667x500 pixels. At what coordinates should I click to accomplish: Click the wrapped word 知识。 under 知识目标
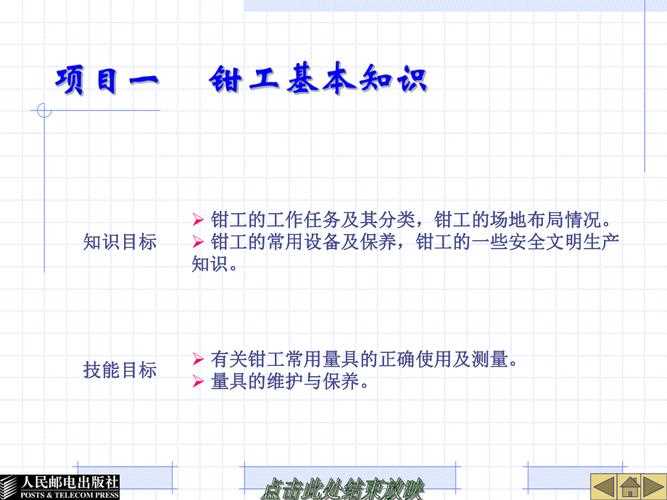(x=215, y=264)
